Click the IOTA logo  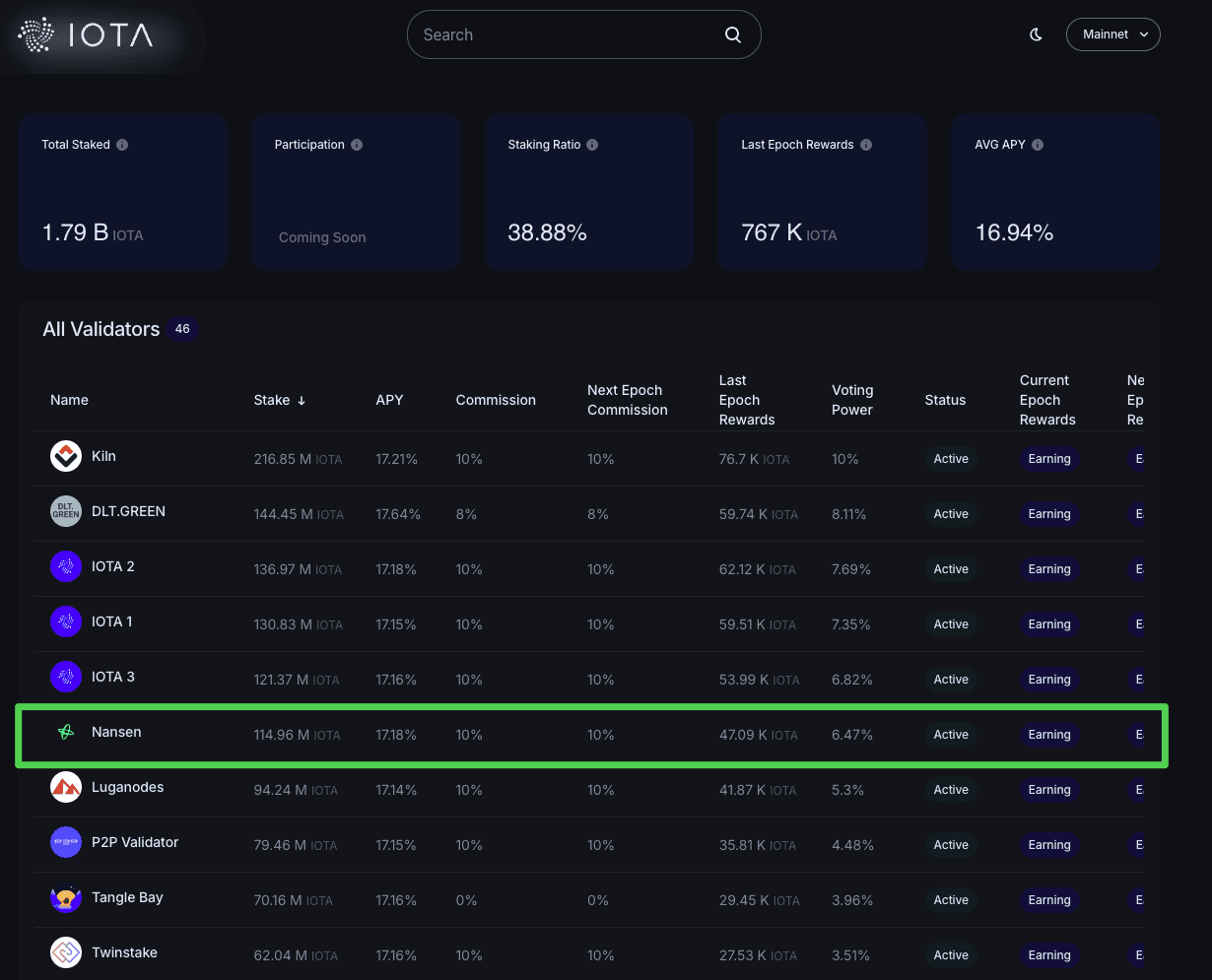pyautogui.click(x=86, y=35)
